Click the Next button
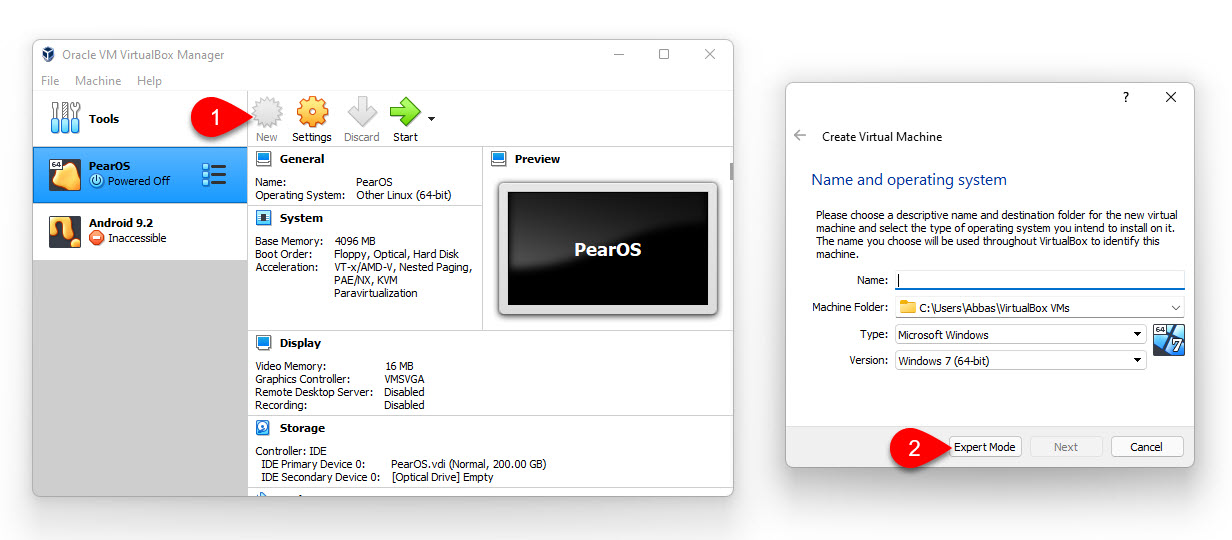1232x540 pixels. click(1066, 447)
